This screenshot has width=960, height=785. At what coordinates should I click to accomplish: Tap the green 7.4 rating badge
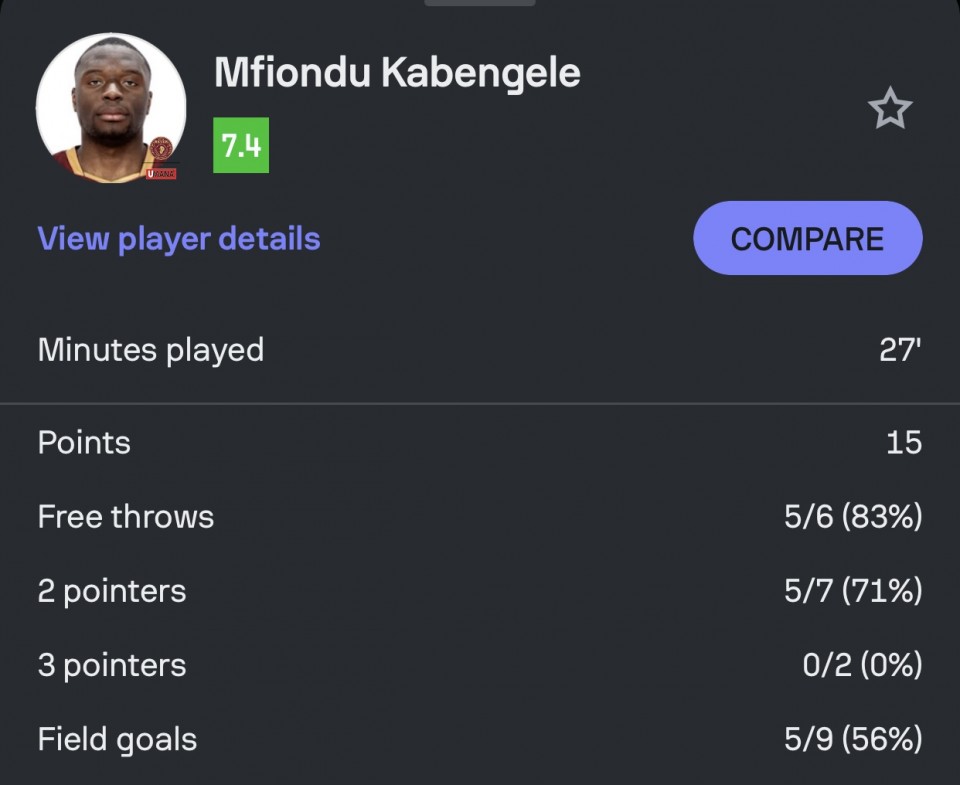(241, 145)
